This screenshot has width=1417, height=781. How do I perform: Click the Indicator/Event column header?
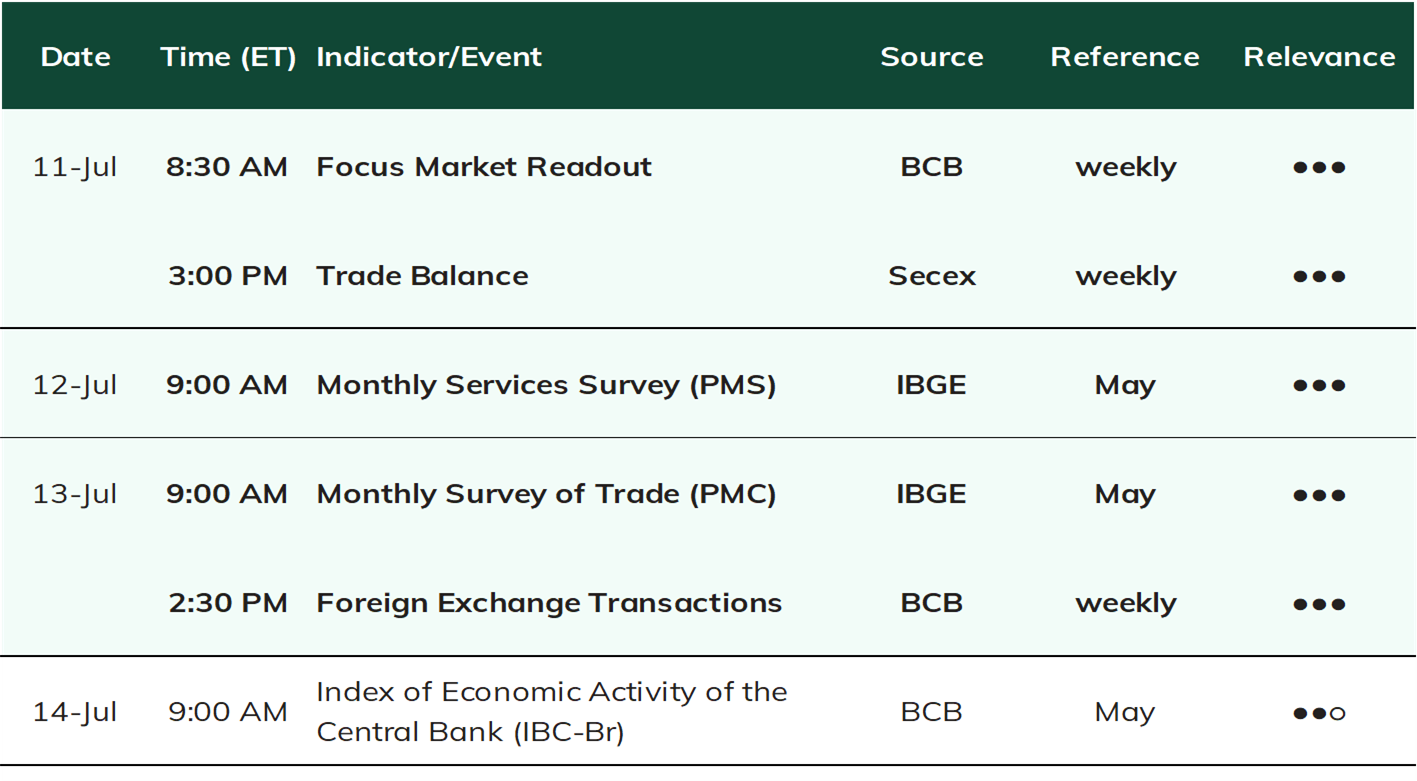click(x=429, y=57)
